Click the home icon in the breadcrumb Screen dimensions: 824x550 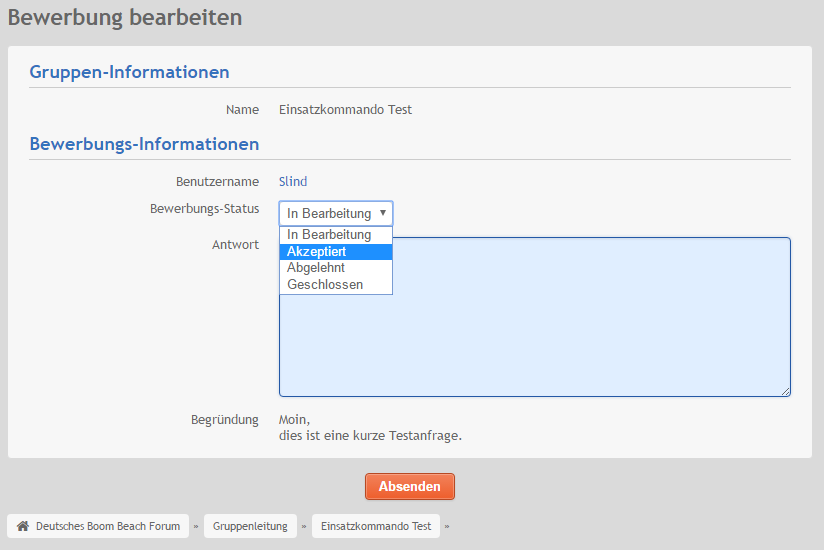tap(23, 526)
